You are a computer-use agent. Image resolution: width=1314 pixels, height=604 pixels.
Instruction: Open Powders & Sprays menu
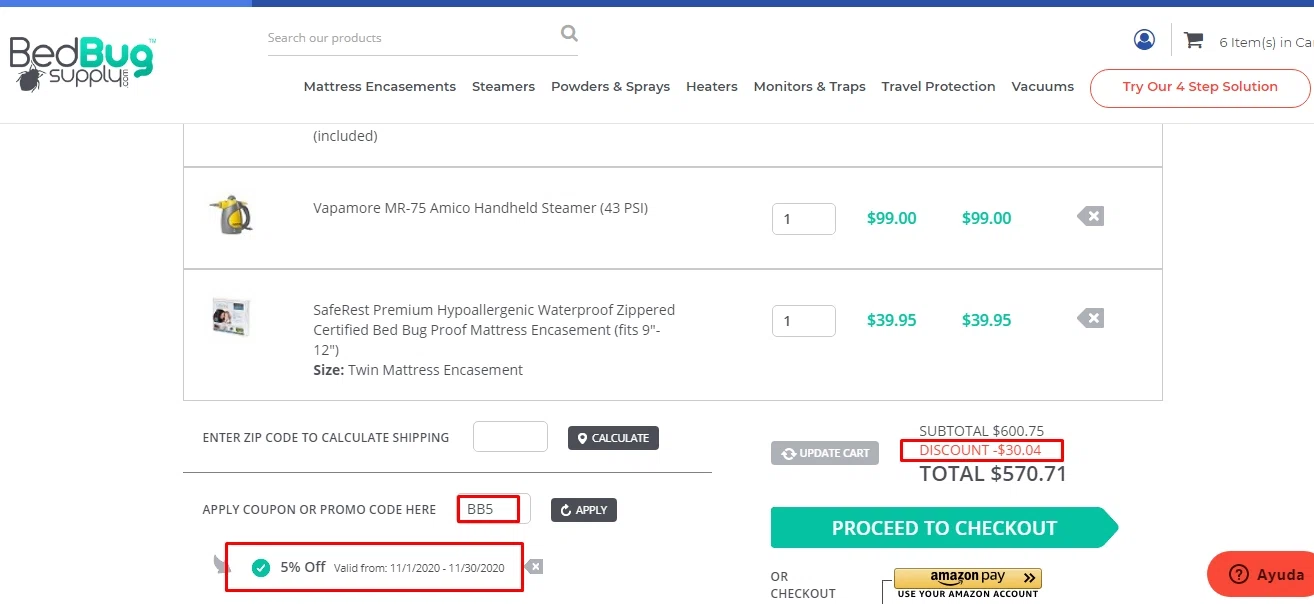610,87
